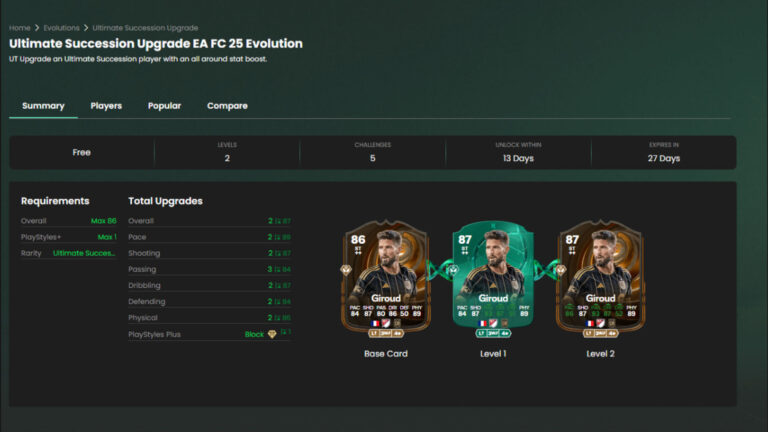Select the Giroud Base Card thumbnail

pos(385,278)
